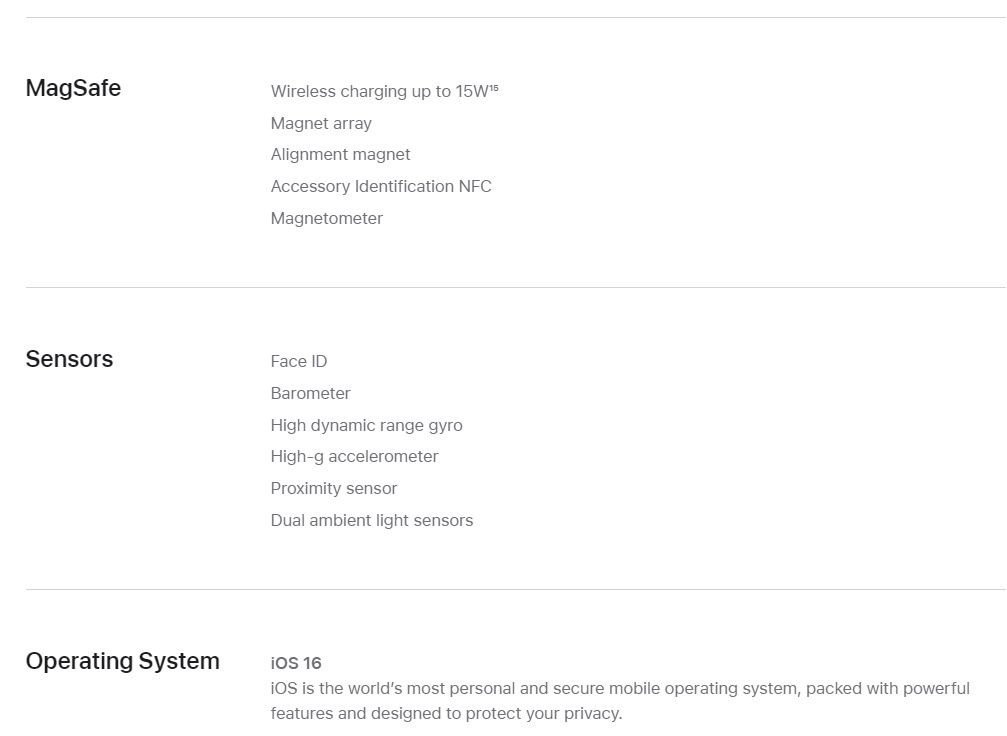Click the Face ID entry

point(299,362)
